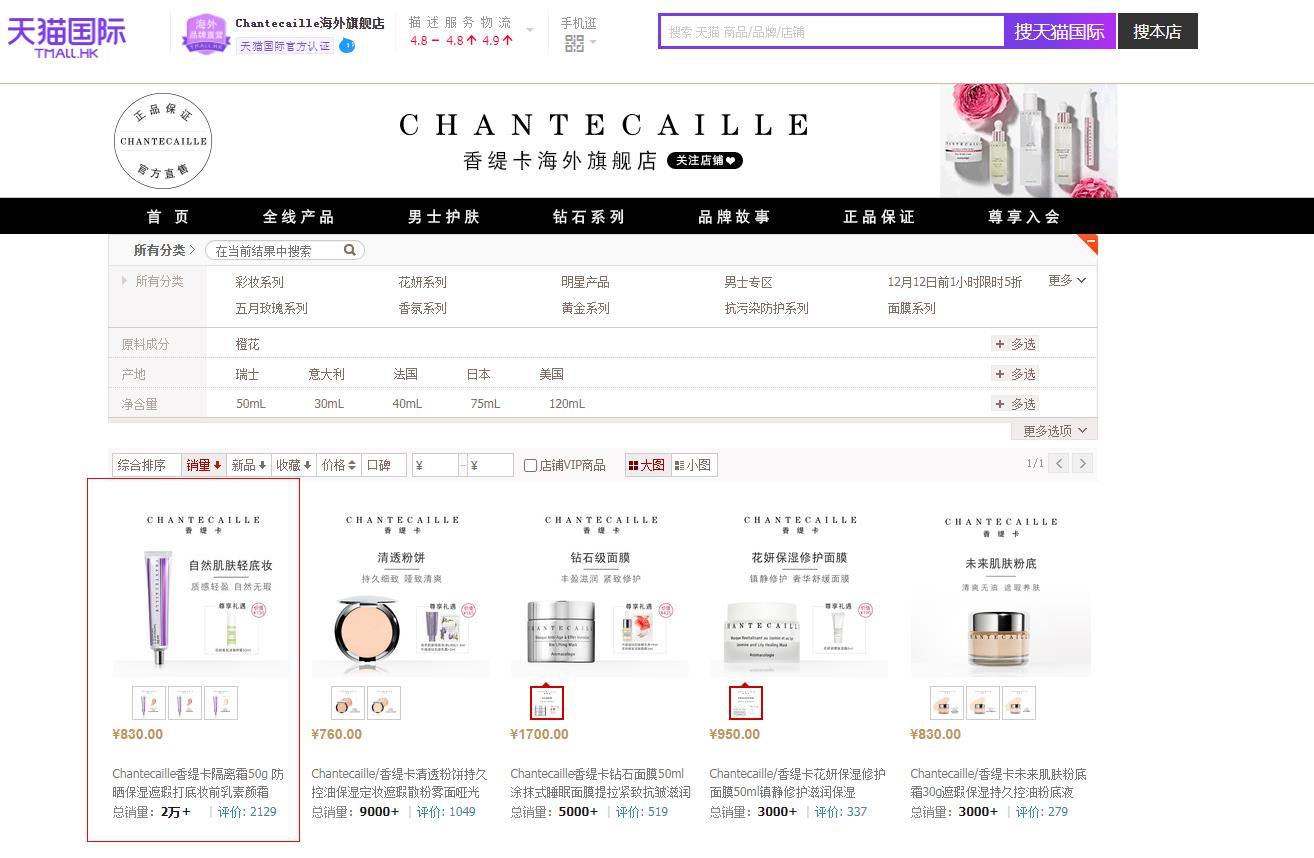
Task: Go to next results page arrow
Action: click(x=1082, y=464)
